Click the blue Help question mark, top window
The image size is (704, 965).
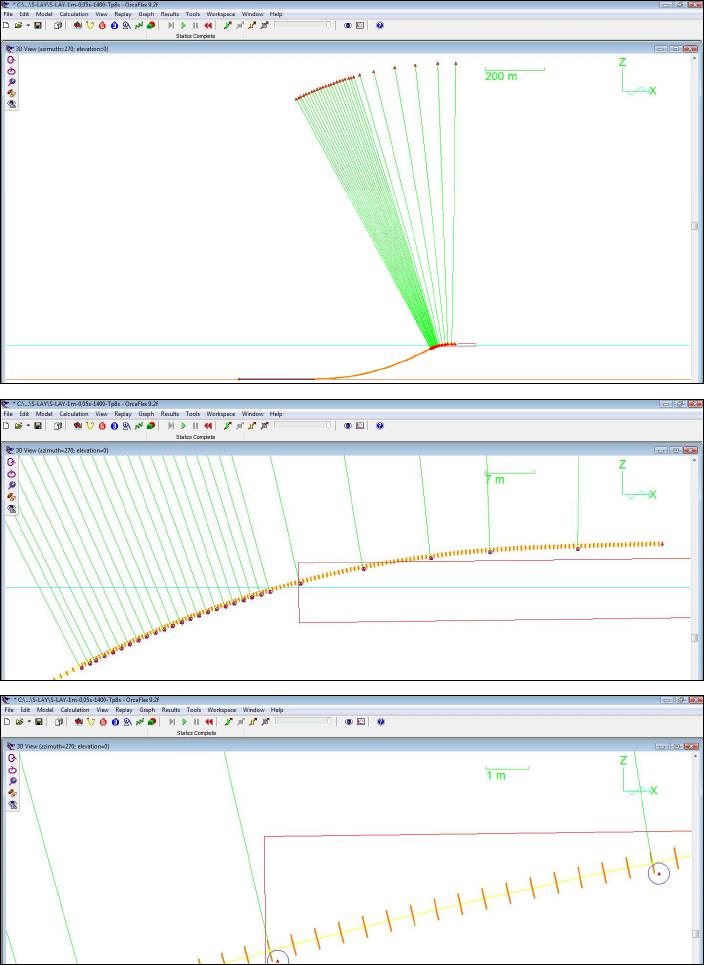point(380,25)
